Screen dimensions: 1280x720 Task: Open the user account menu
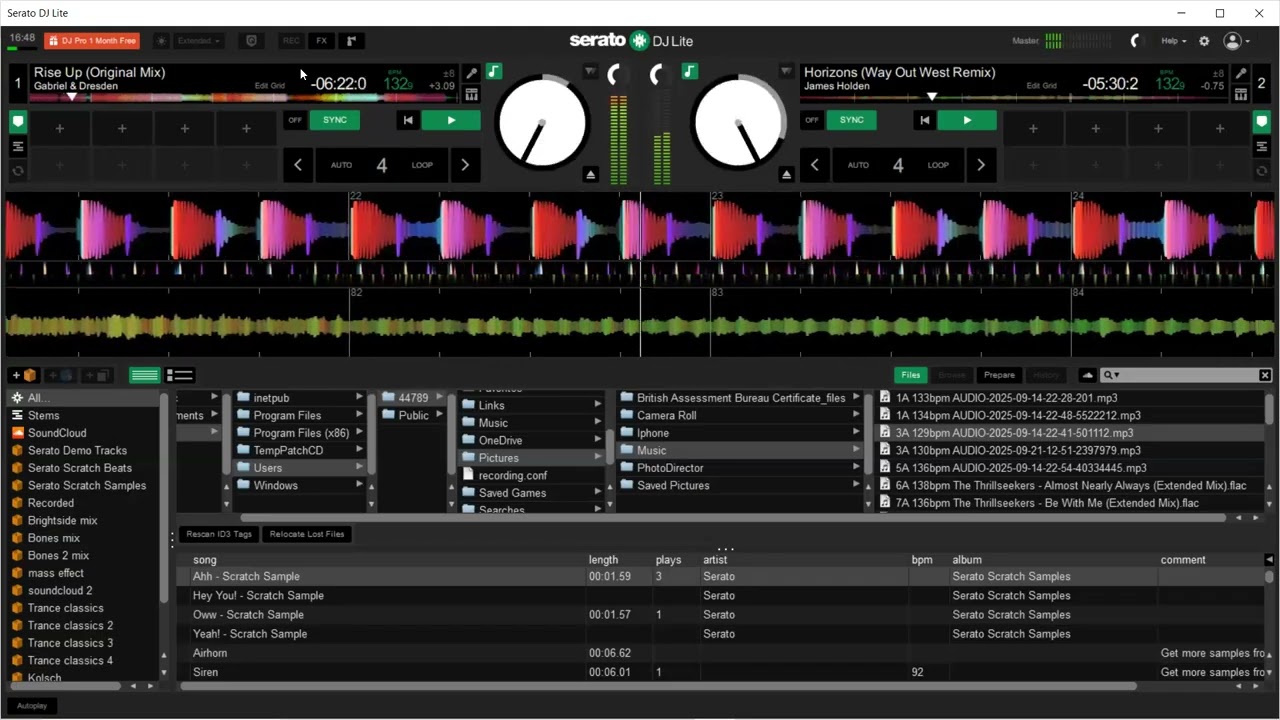(x=1236, y=41)
